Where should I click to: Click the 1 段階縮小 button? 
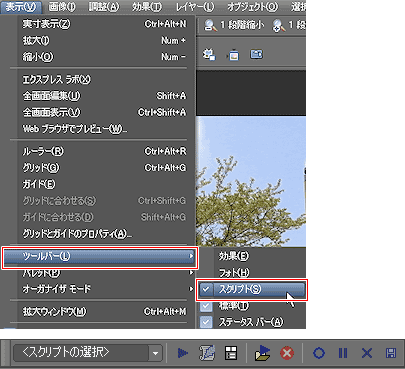click(235, 25)
